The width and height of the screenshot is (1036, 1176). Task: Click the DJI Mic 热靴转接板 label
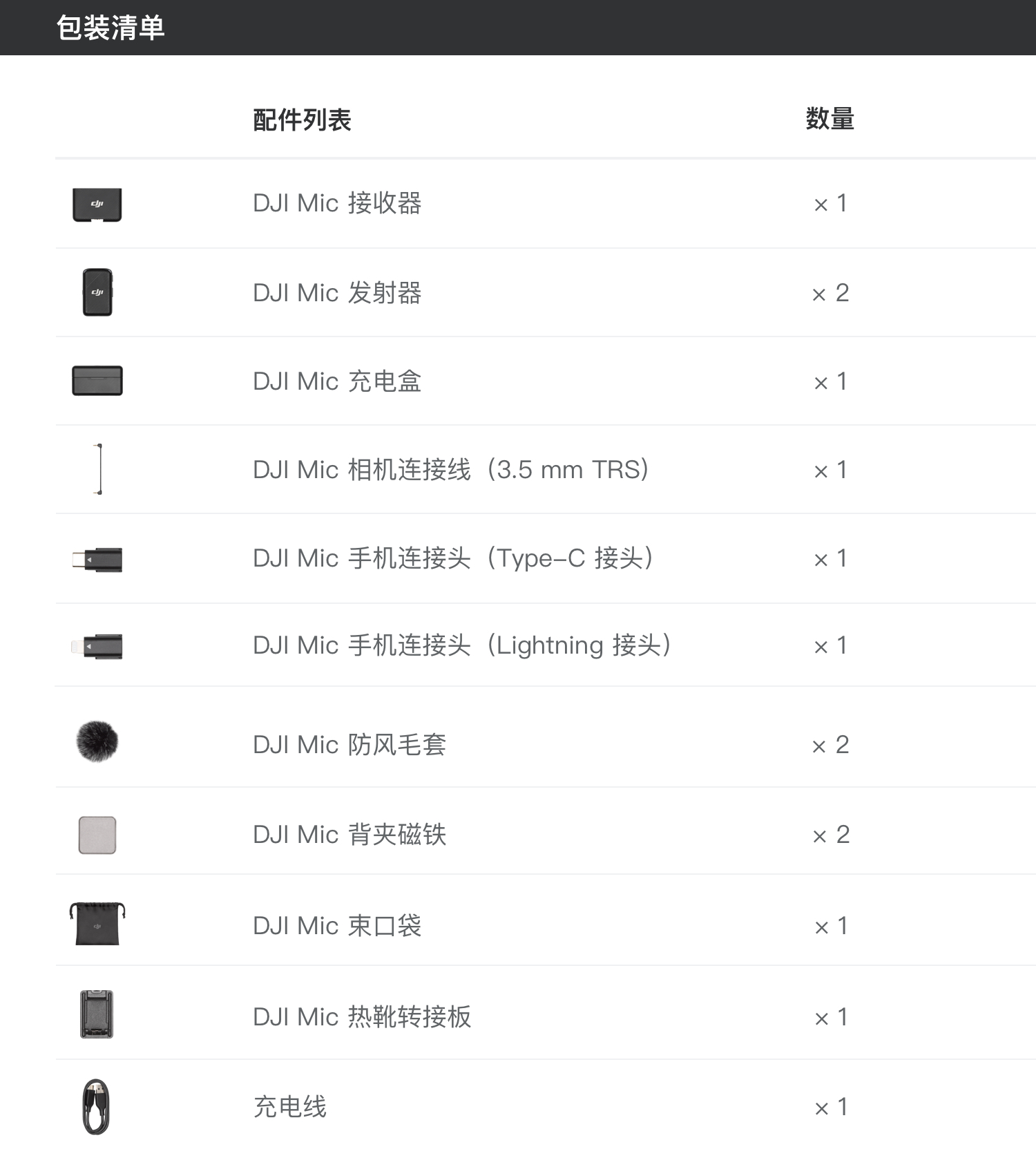click(x=362, y=1017)
